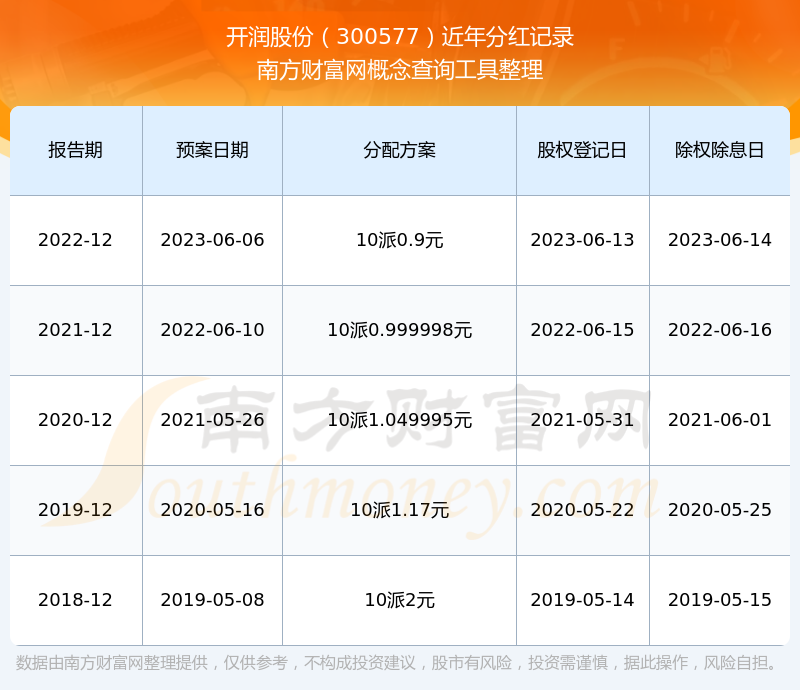Select the 2018-12 report period cell
800x690 pixels.
click(76, 600)
